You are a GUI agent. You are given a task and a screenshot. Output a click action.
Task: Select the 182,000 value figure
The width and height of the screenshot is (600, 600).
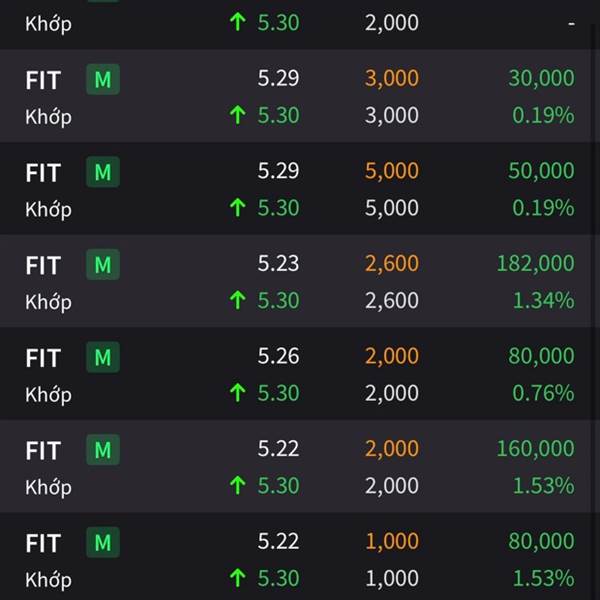coord(535,264)
